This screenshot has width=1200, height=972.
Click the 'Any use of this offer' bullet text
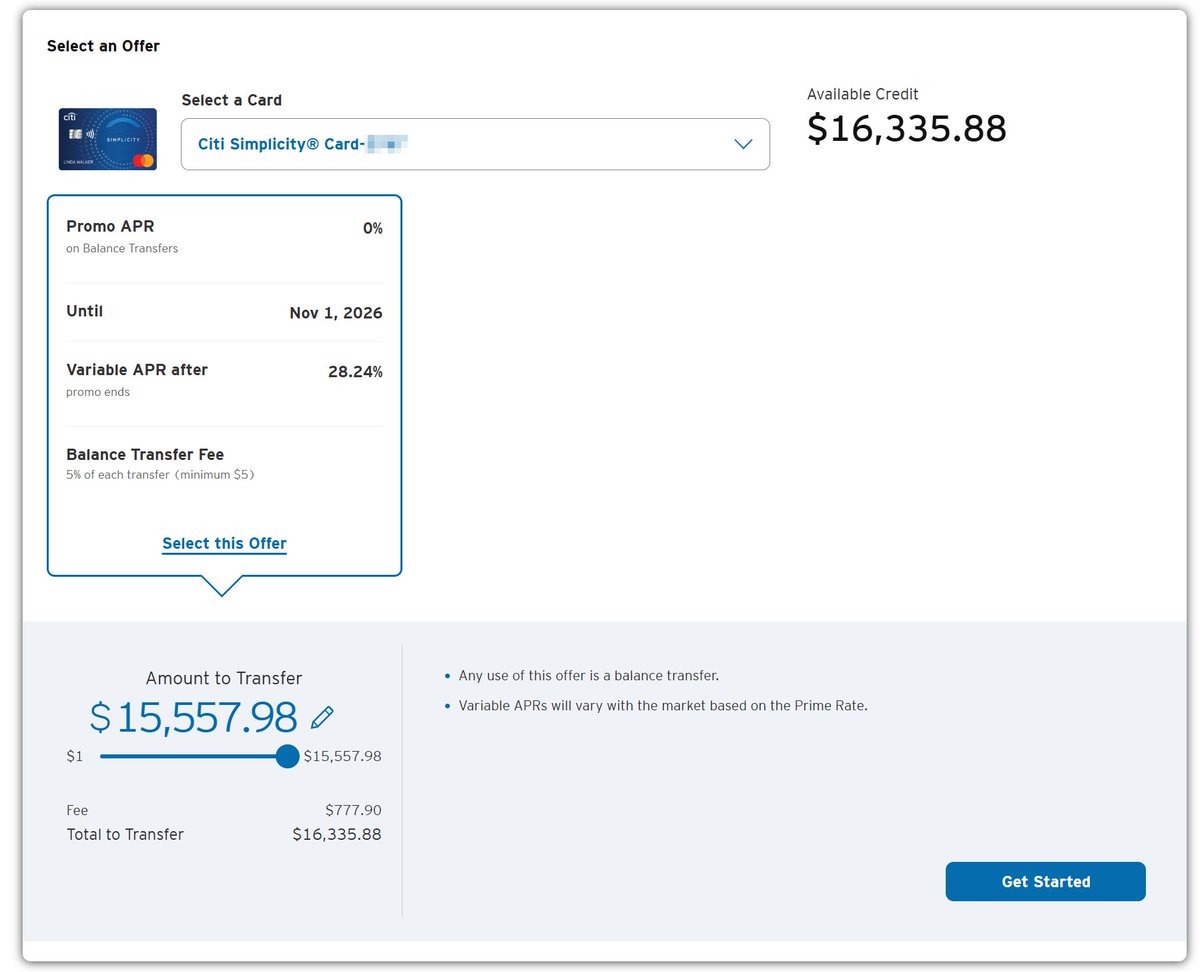(589, 675)
